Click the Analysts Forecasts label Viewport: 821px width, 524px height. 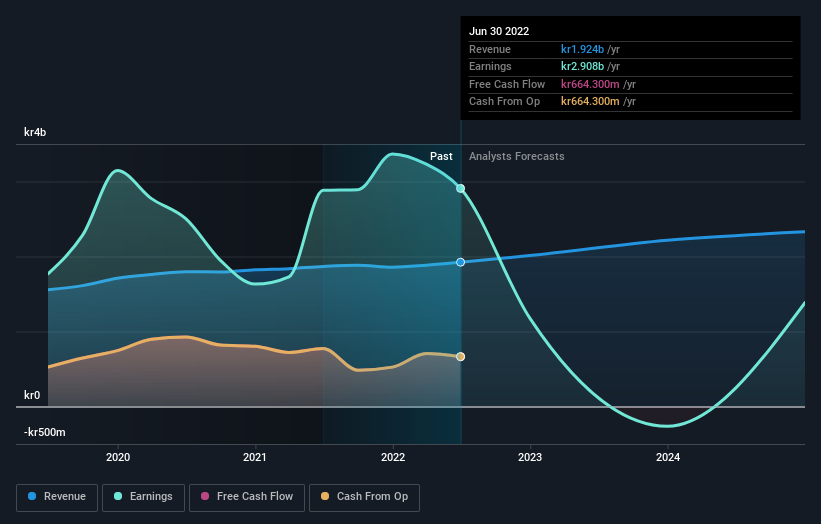point(516,157)
